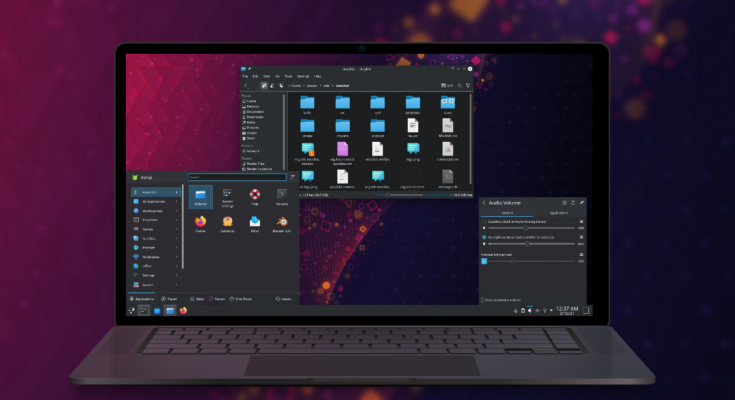Launch Blender from the launcher favorites
The width and height of the screenshot is (735, 400).
pyautogui.click(x=282, y=223)
